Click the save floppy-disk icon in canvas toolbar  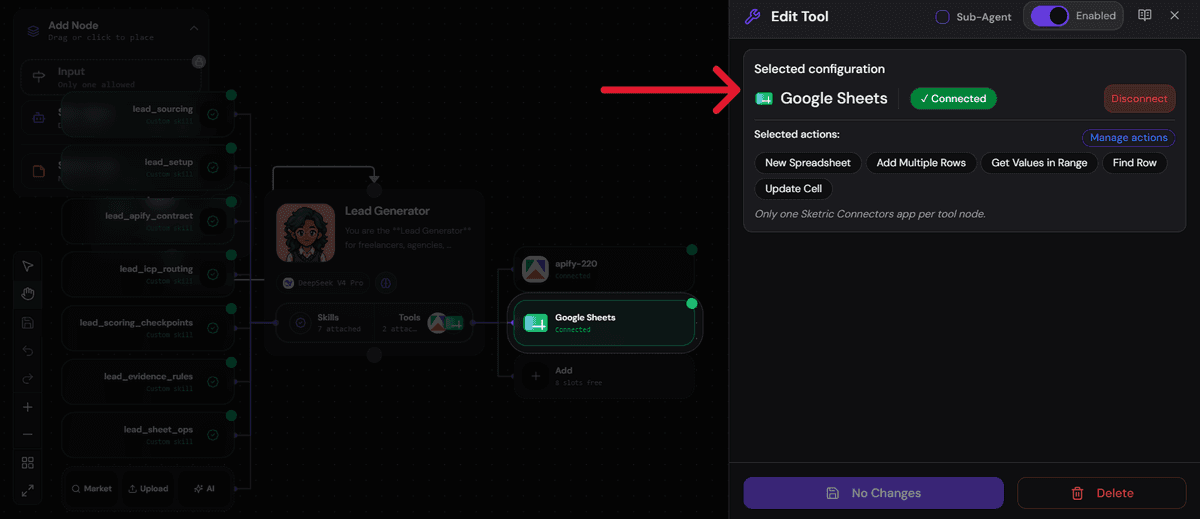[28, 323]
